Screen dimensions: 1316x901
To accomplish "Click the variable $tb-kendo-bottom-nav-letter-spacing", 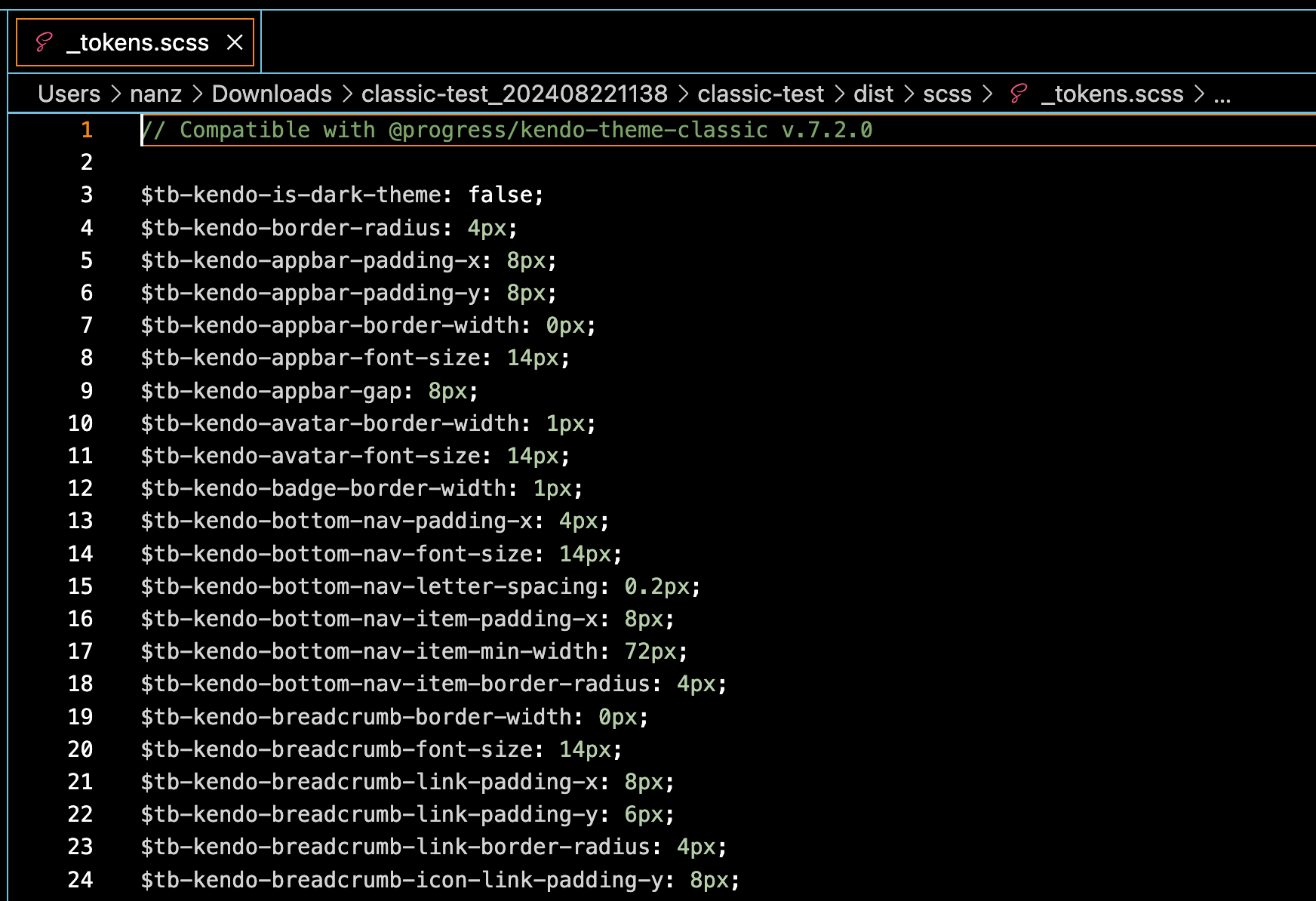I will point(369,586).
